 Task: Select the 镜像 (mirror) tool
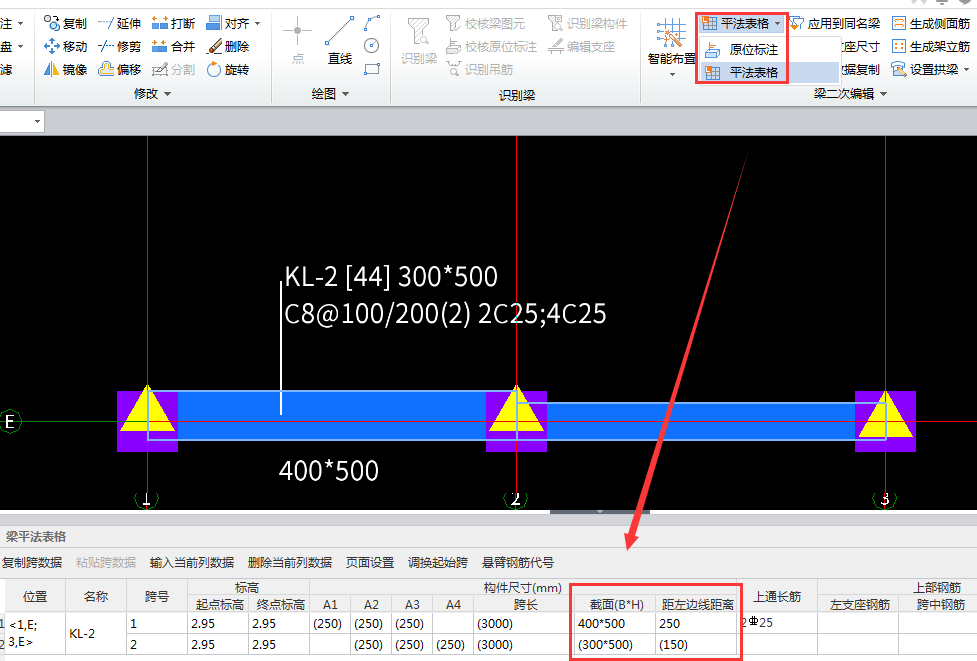click(x=65, y=70)
